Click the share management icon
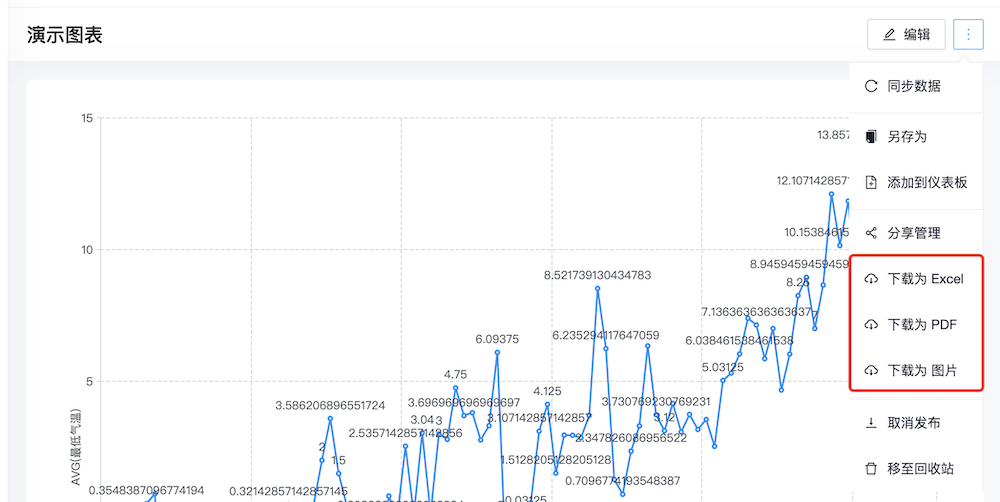This screenshot has height=502, width=1000. (871, 233)
